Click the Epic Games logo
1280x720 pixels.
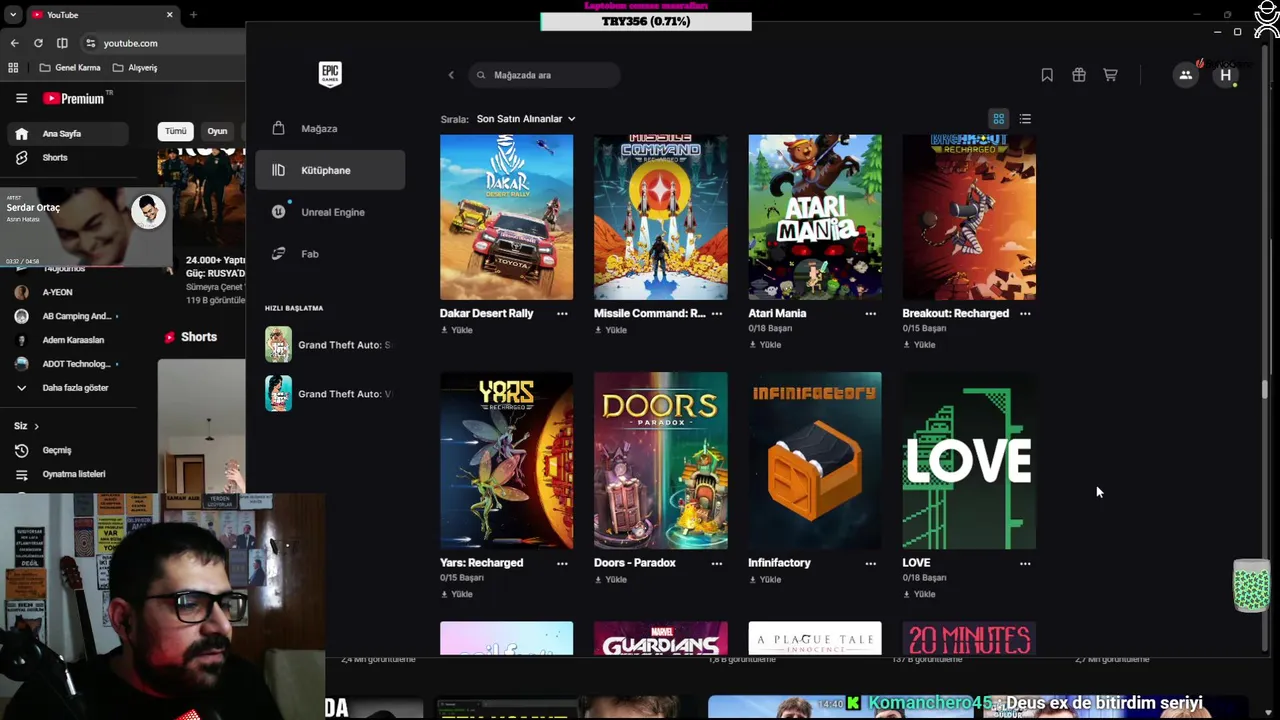click(x=330, y=74)
